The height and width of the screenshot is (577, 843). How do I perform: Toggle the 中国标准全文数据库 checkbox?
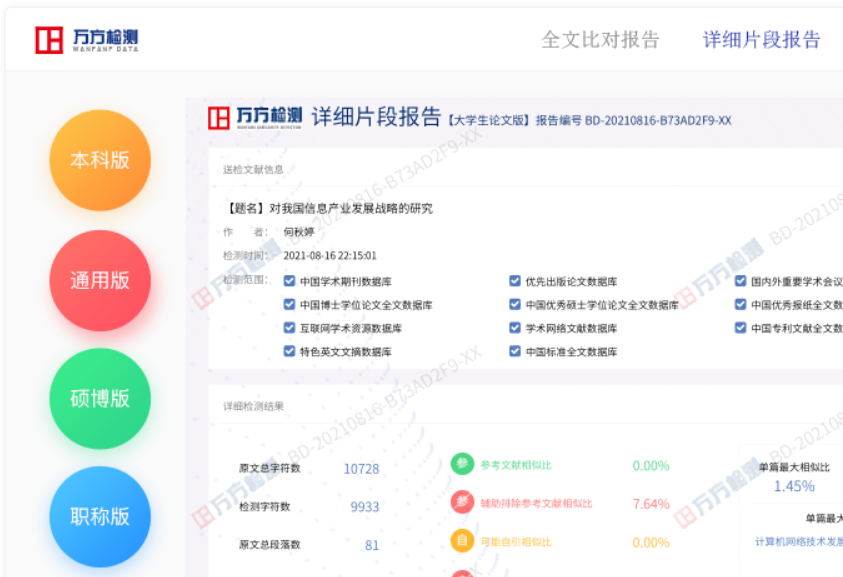[515, 351]
